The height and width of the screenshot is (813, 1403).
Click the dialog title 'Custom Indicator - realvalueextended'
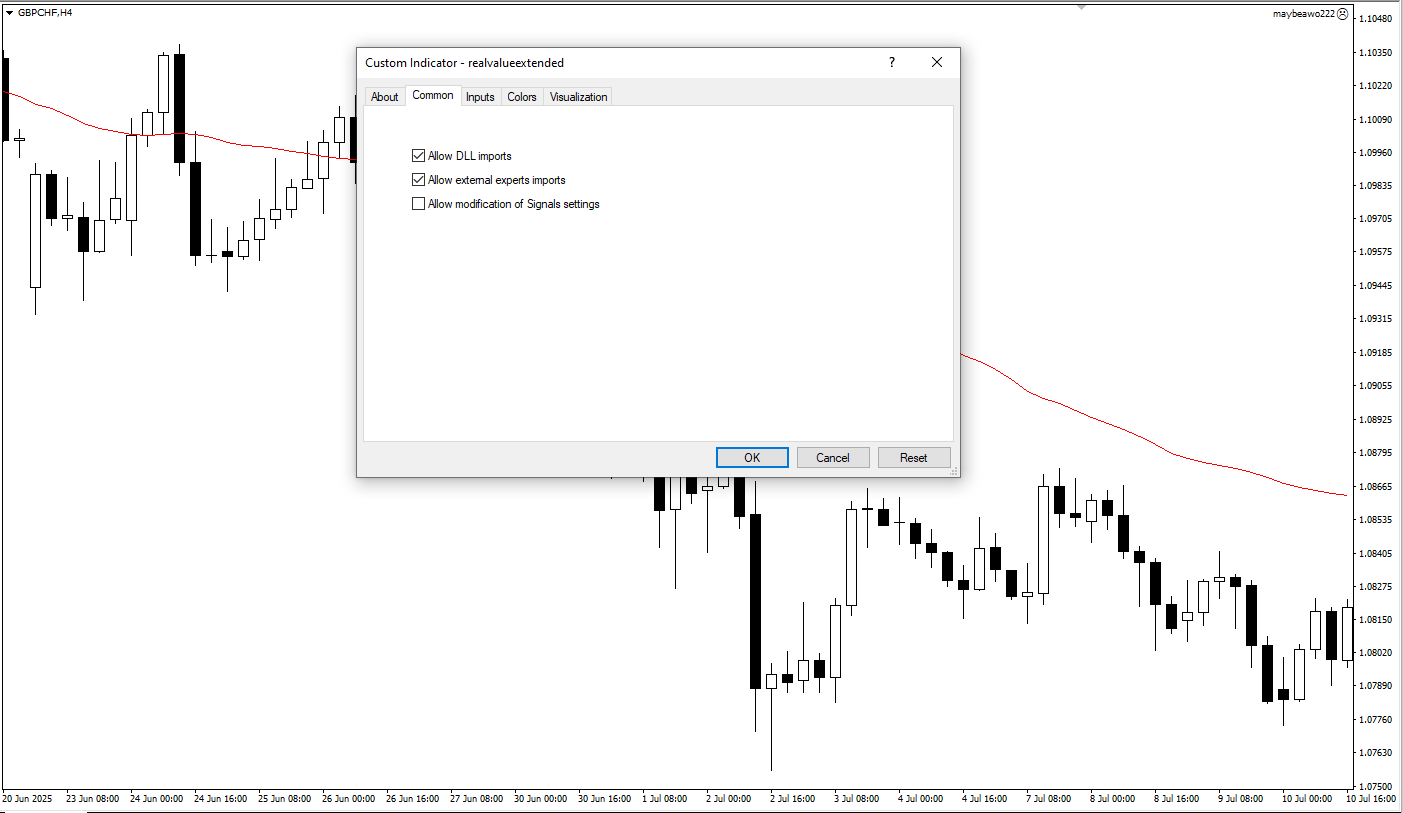[x=465, y=63]
